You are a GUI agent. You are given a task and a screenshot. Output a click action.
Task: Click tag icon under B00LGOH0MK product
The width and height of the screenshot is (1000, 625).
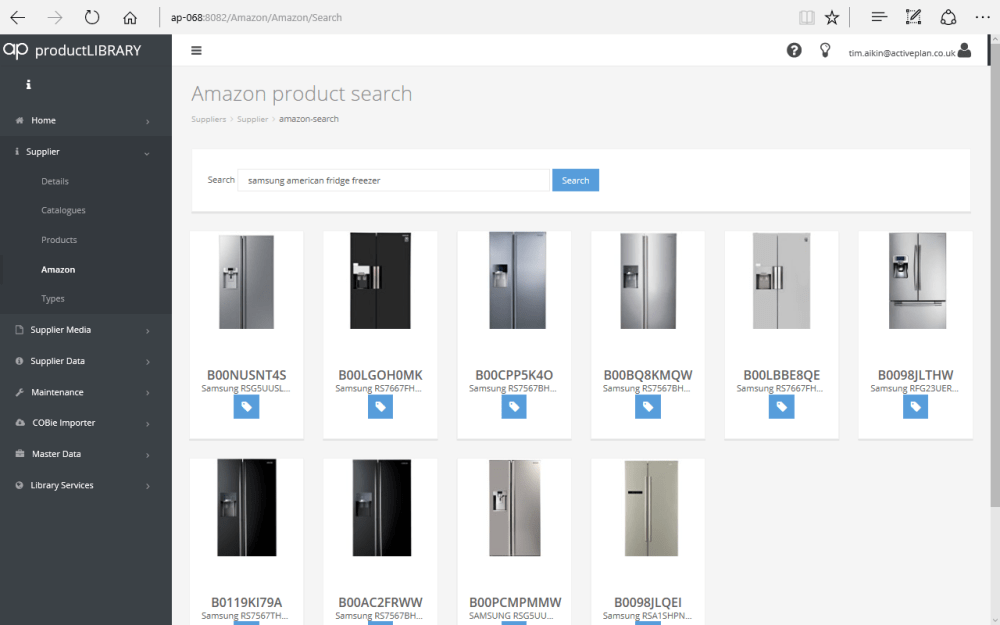tap(380, 407)
